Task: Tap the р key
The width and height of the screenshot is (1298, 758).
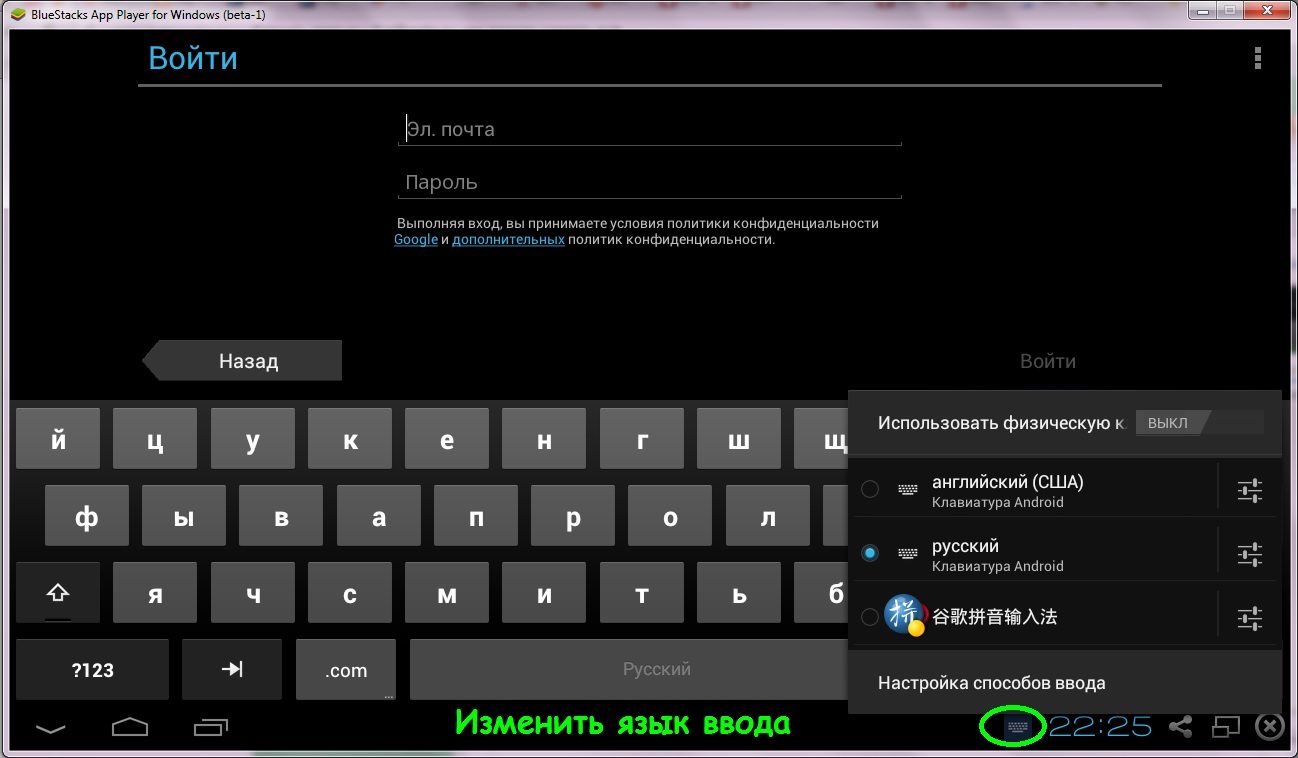Action: click(x=573, y=516)
